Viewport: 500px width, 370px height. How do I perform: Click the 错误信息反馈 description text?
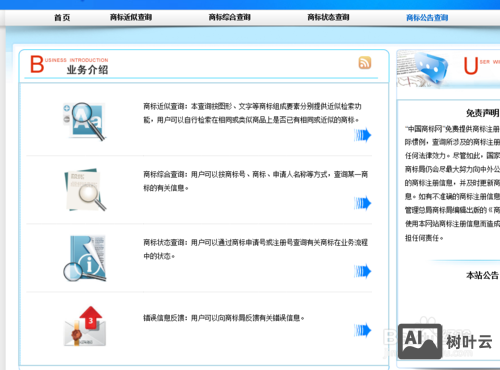tap(224, 318)
